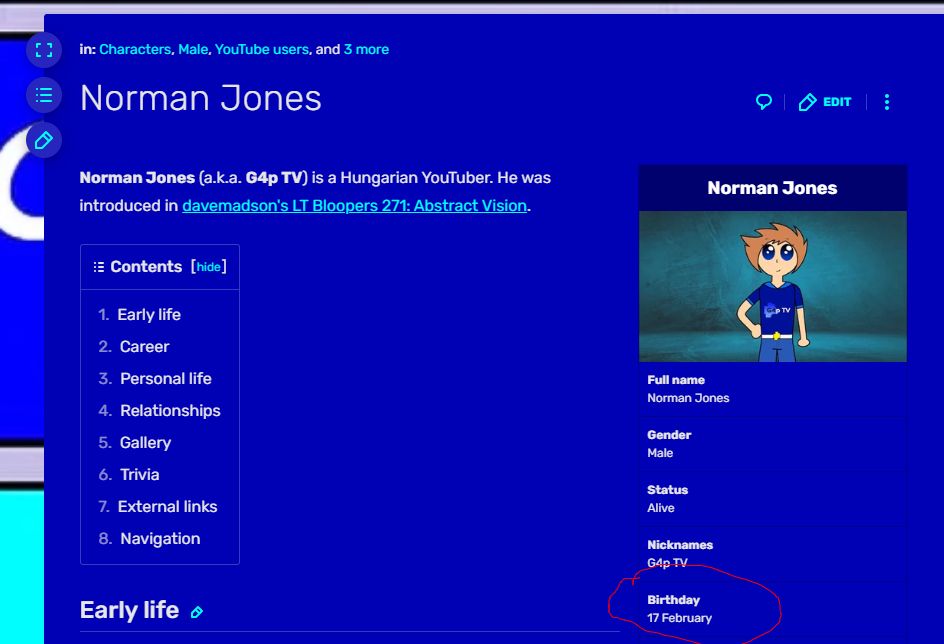The image size is (944, 644).
Task: Jump to Personal life in Contents
Action: click(166, 379)
